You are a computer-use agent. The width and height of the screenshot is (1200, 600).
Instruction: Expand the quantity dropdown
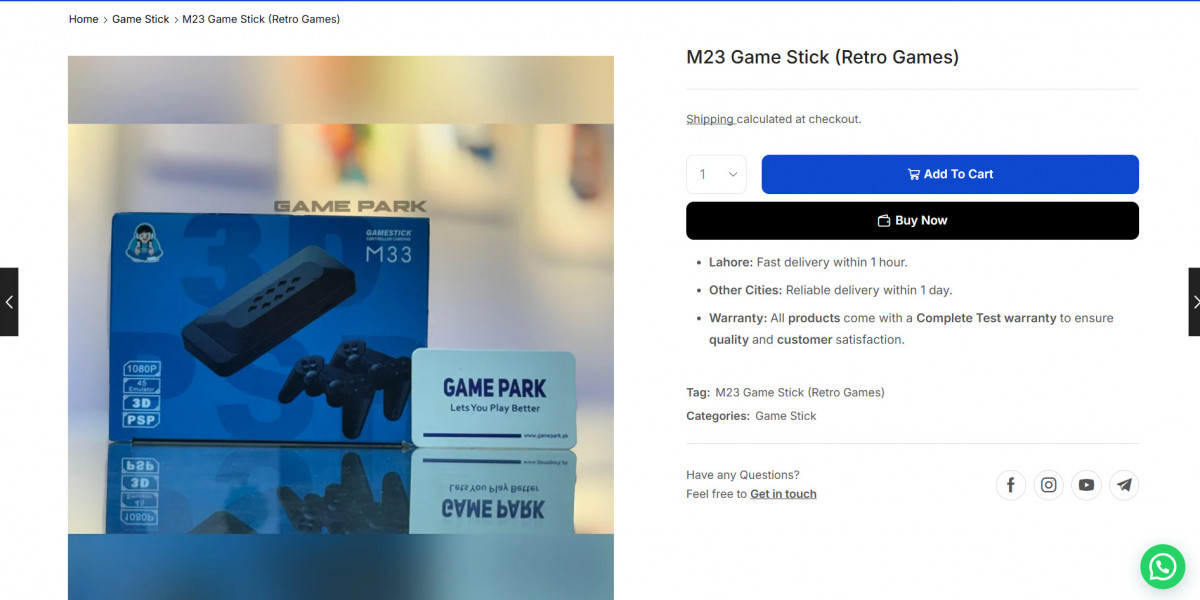tap(716, 174)
